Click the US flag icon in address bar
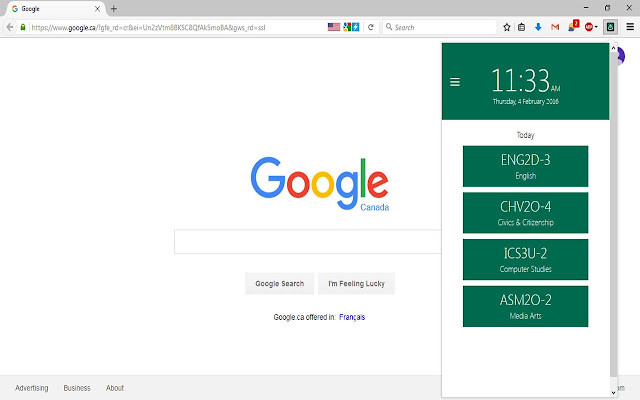 pyautogui.click(x=333, y=27)
